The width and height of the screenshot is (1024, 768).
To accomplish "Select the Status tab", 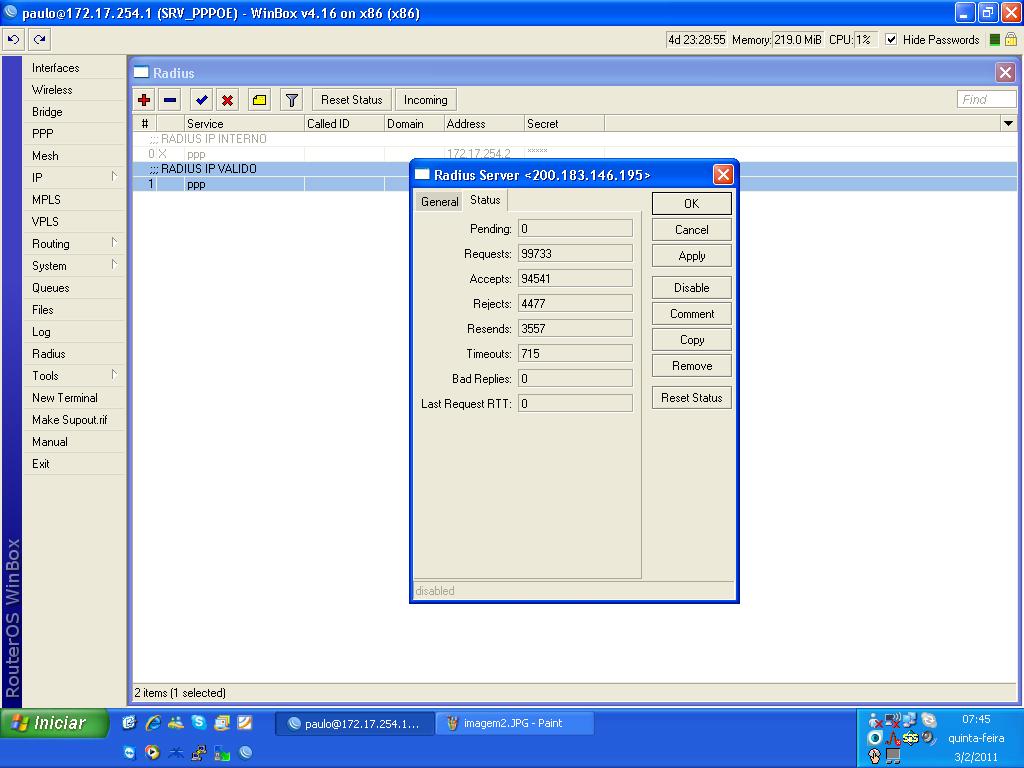I will (x=485, y=200).
